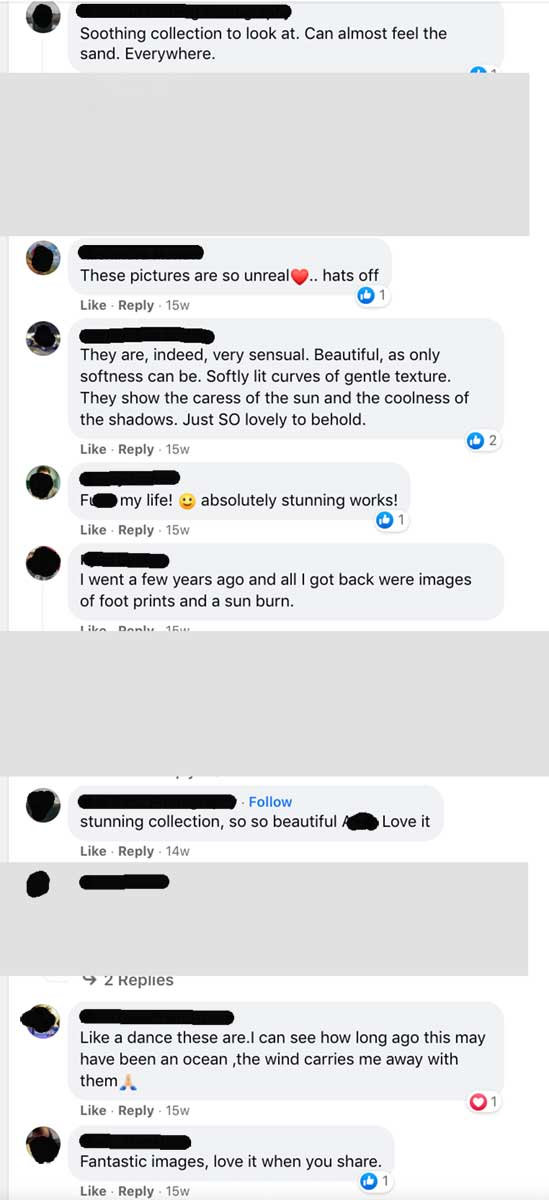The height and width of the screenshot is (1200, 549).
Task: Click the like reaction icon on 'These pictures are so unreal'
Action: pyautogui.click(x=366, y=295)
